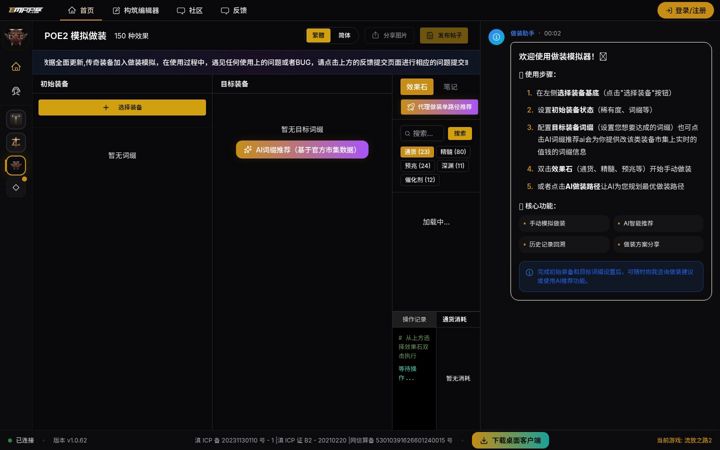Viewport: 720px width, 450px height.
Task: Click the diamond icon in left sidebar
Action: [16, 187]
